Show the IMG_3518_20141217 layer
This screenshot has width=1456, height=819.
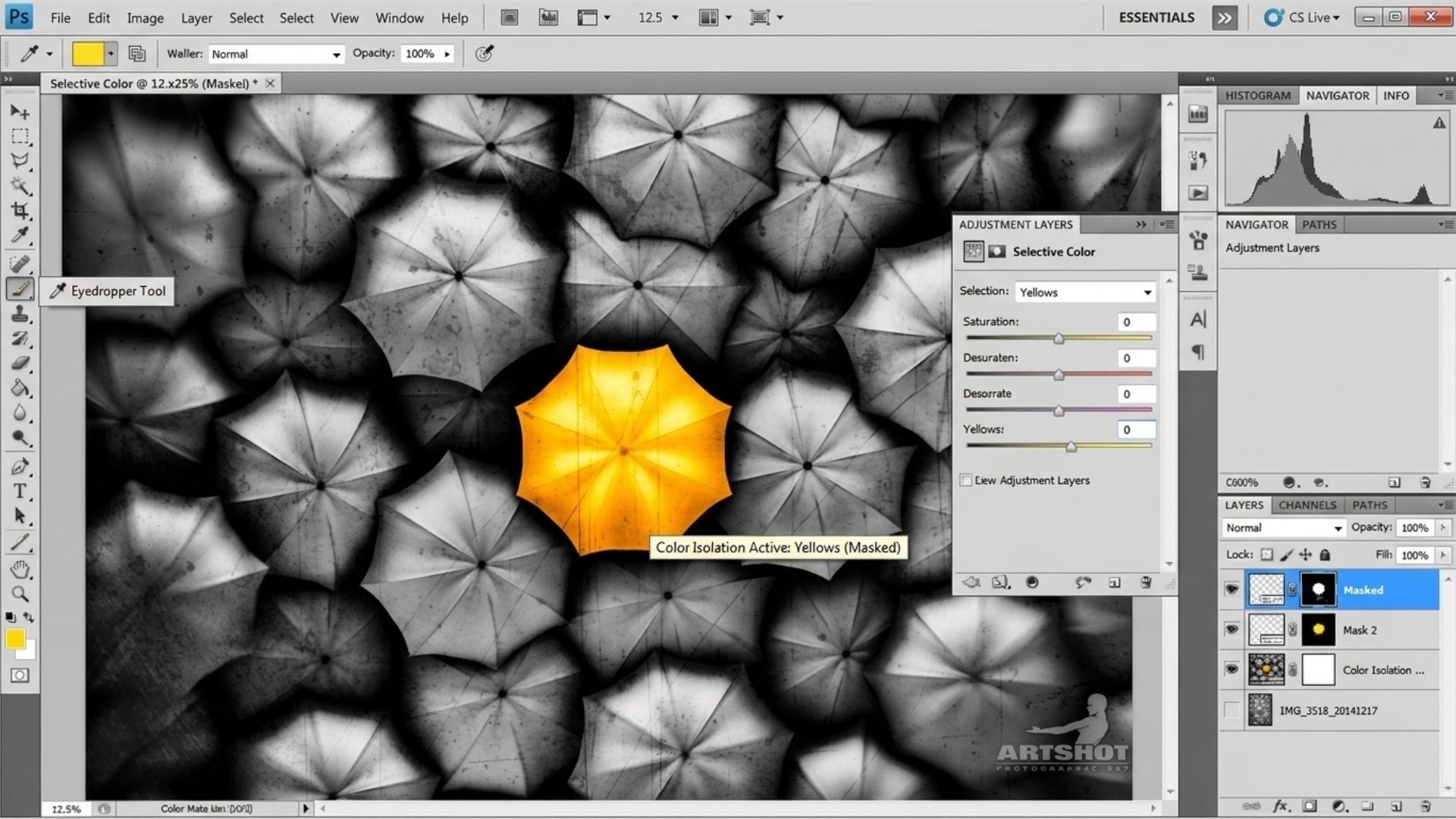pos(1232,711)
